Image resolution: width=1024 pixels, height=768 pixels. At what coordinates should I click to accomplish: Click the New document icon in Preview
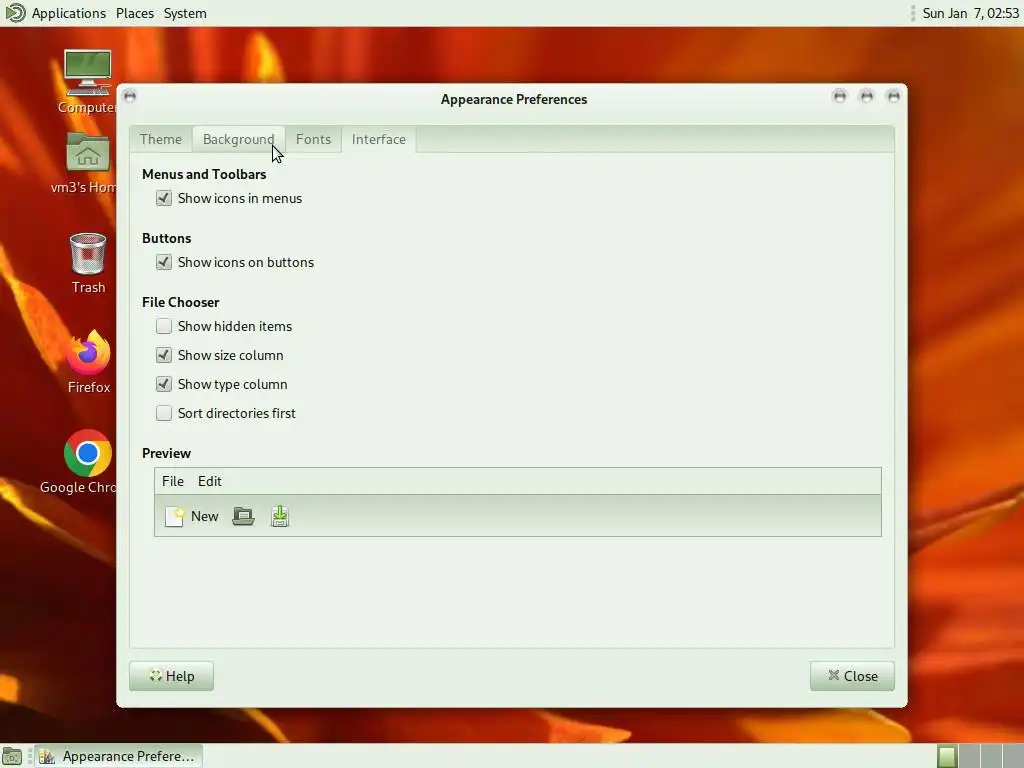click(x=174, y=516)
